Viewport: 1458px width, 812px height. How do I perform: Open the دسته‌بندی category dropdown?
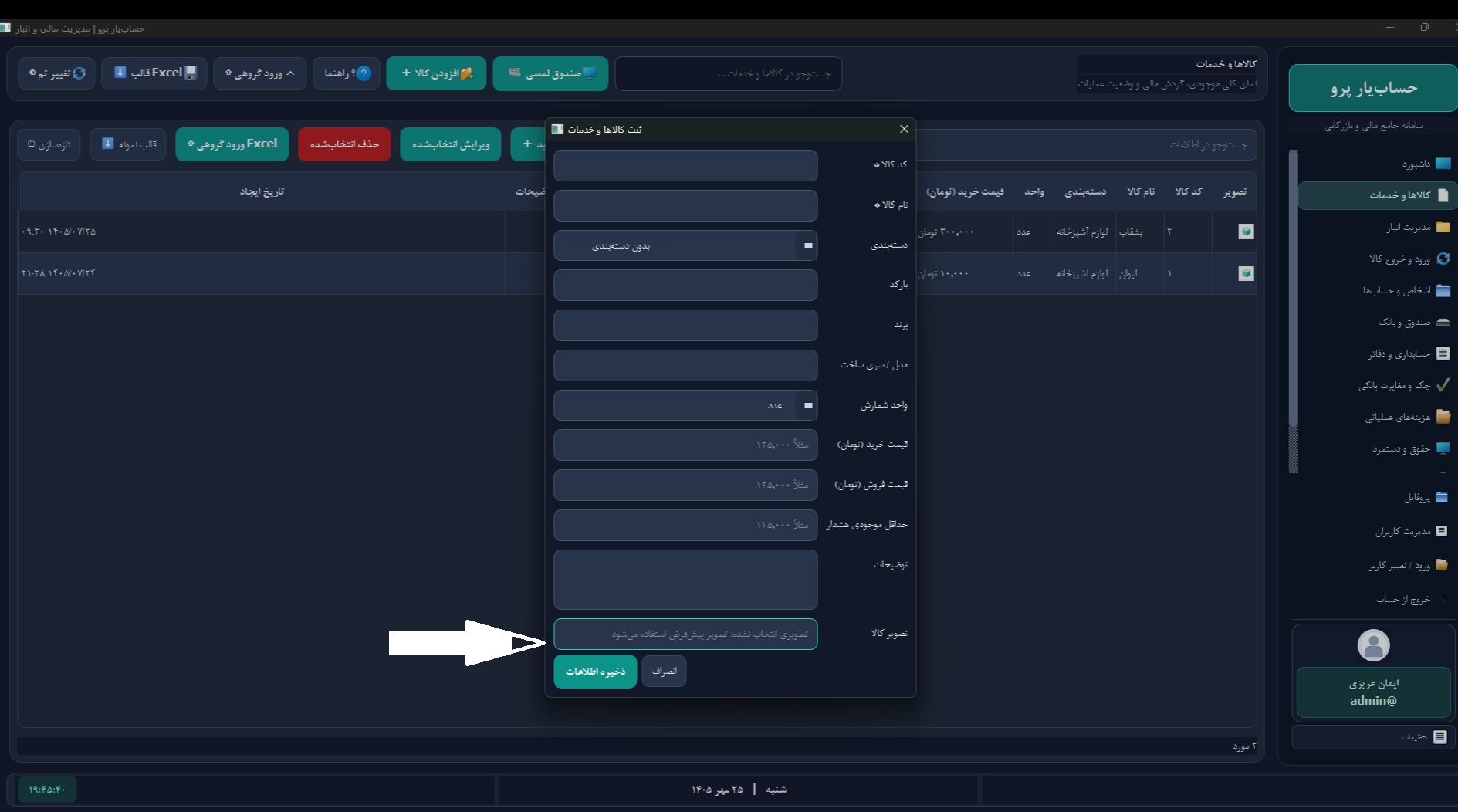685,245
